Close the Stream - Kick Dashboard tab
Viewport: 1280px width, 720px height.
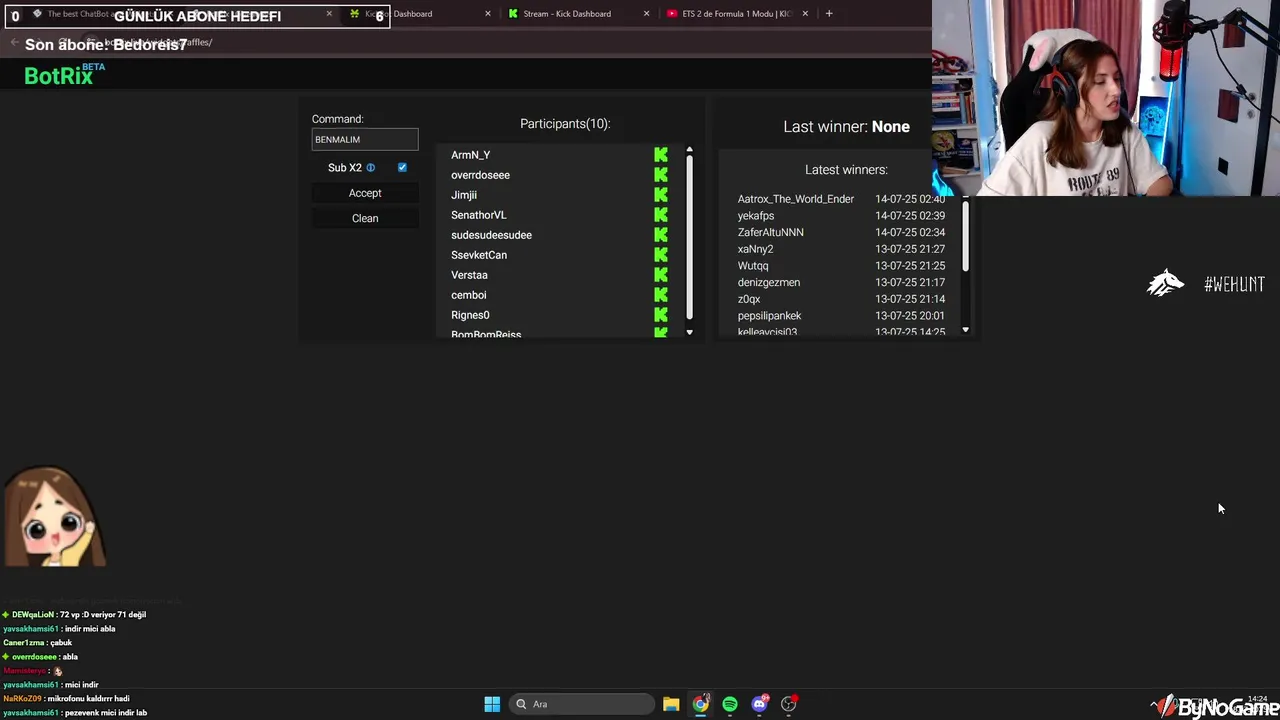tap(647, 14)
